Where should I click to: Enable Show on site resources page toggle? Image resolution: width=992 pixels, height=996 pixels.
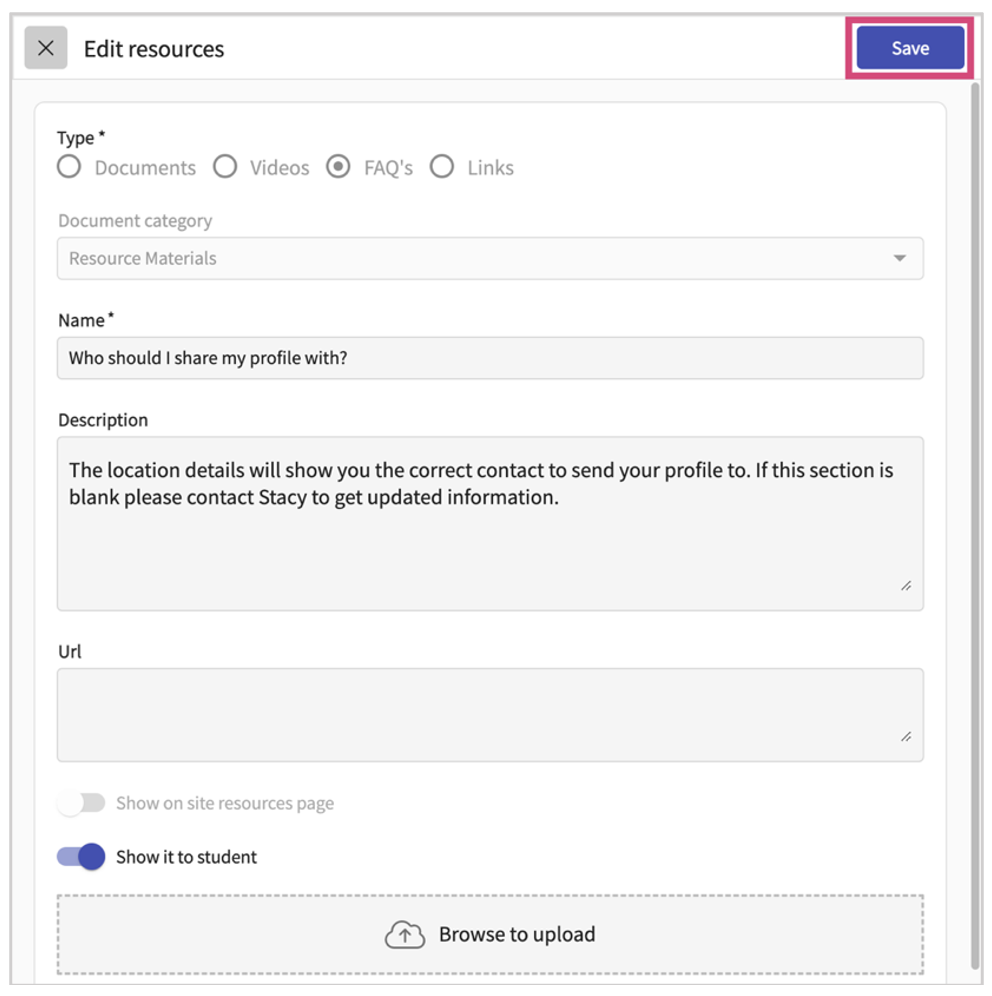click(x=81, y=803)
